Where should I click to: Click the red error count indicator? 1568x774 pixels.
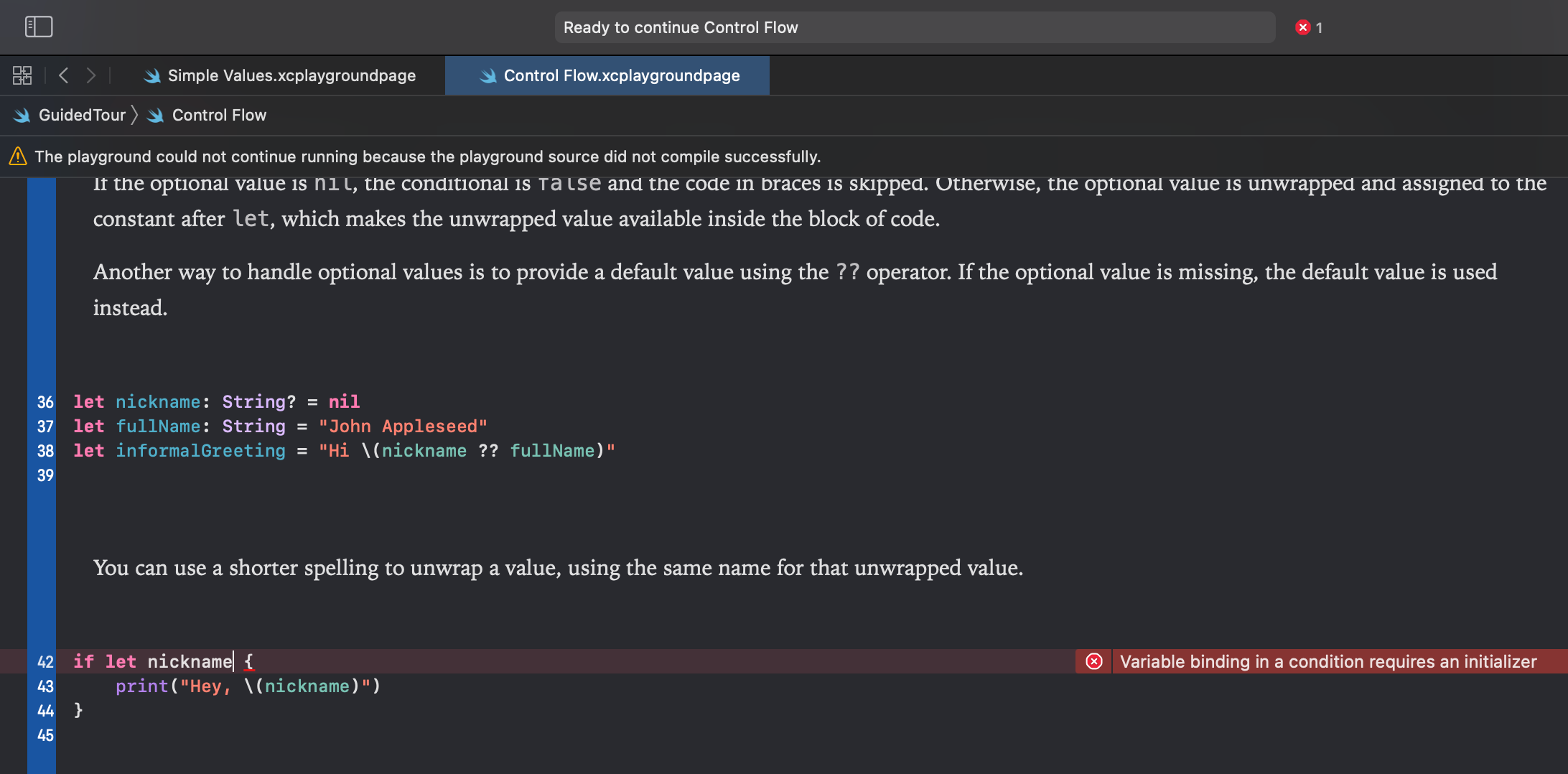[1309, 27]
